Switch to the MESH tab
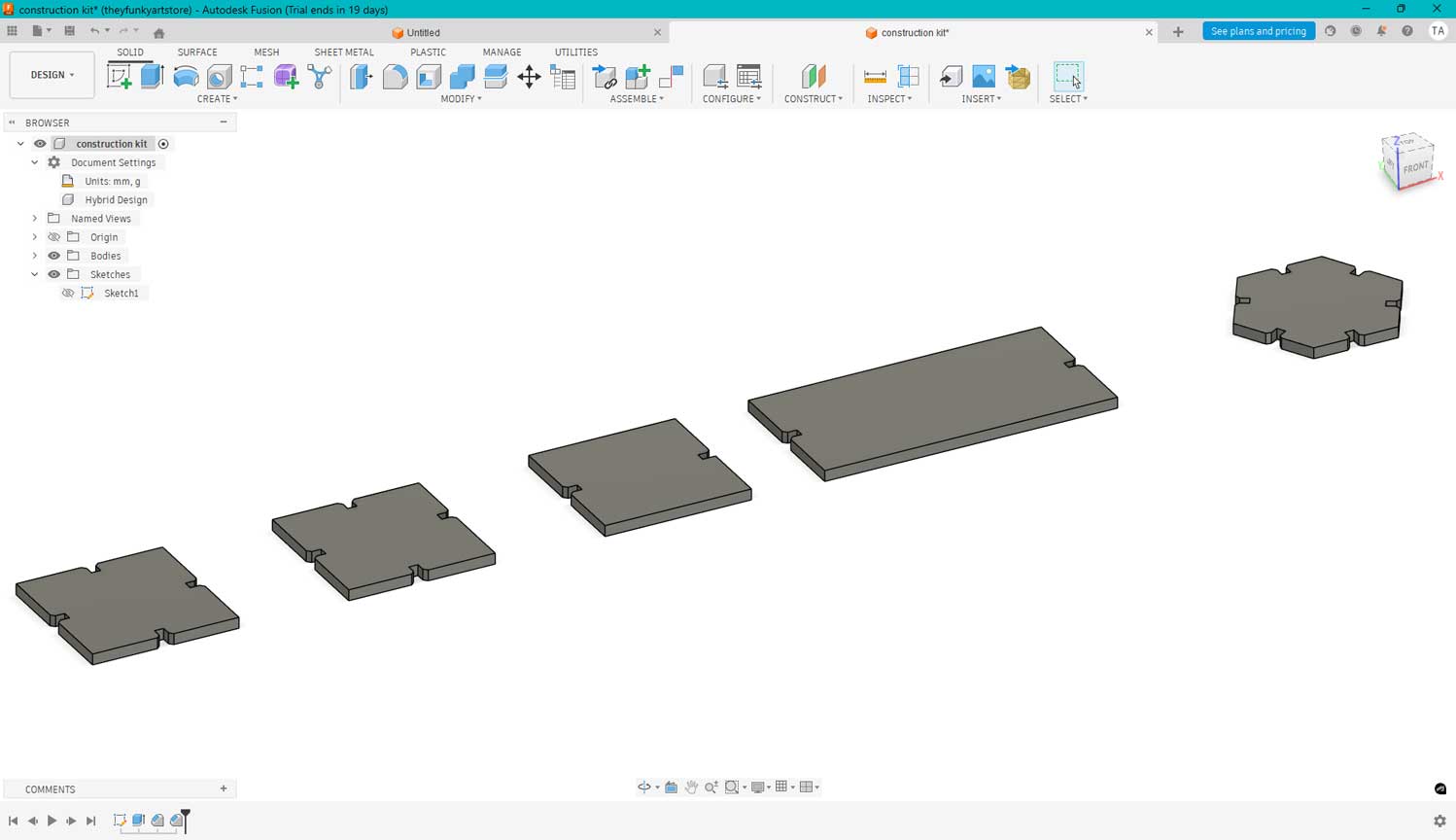Viewport: 1456px width, 840px height. tap(266, 52)
